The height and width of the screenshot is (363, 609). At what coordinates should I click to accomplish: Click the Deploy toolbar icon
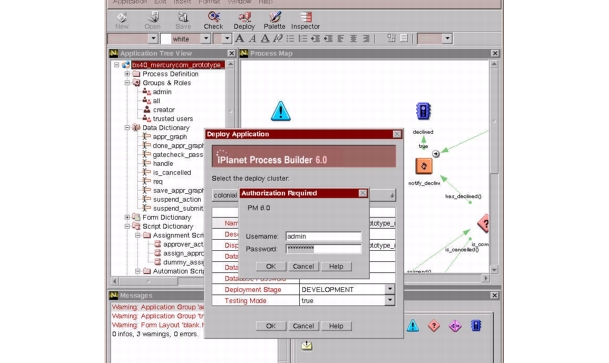pos(244,21)
